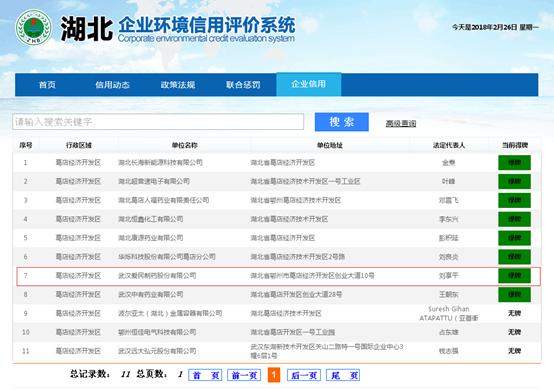Click legal representative Suresh Gihan ATAPATTU
This screenshot has width=554, height=390.
[x=449, y=313]
